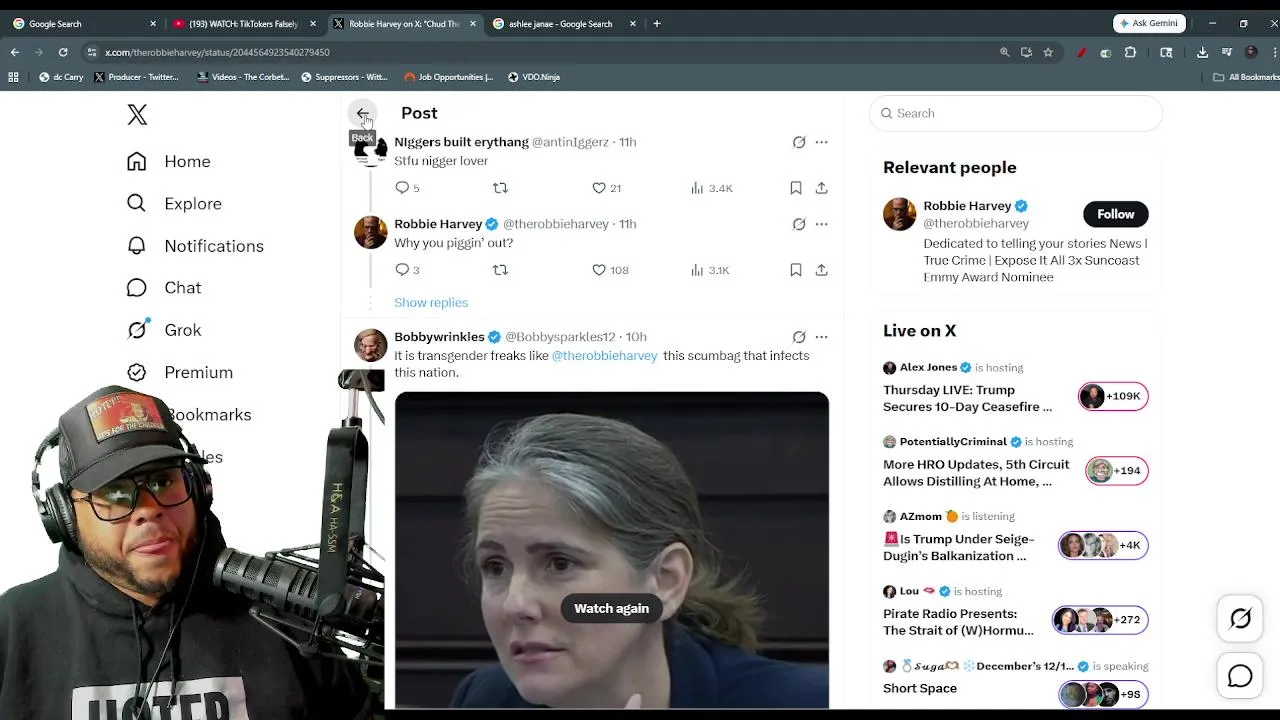Click reply icon on Robbie Harvey's reply
The height and width of the screenshot is (720, 1280).
(402, 270)
